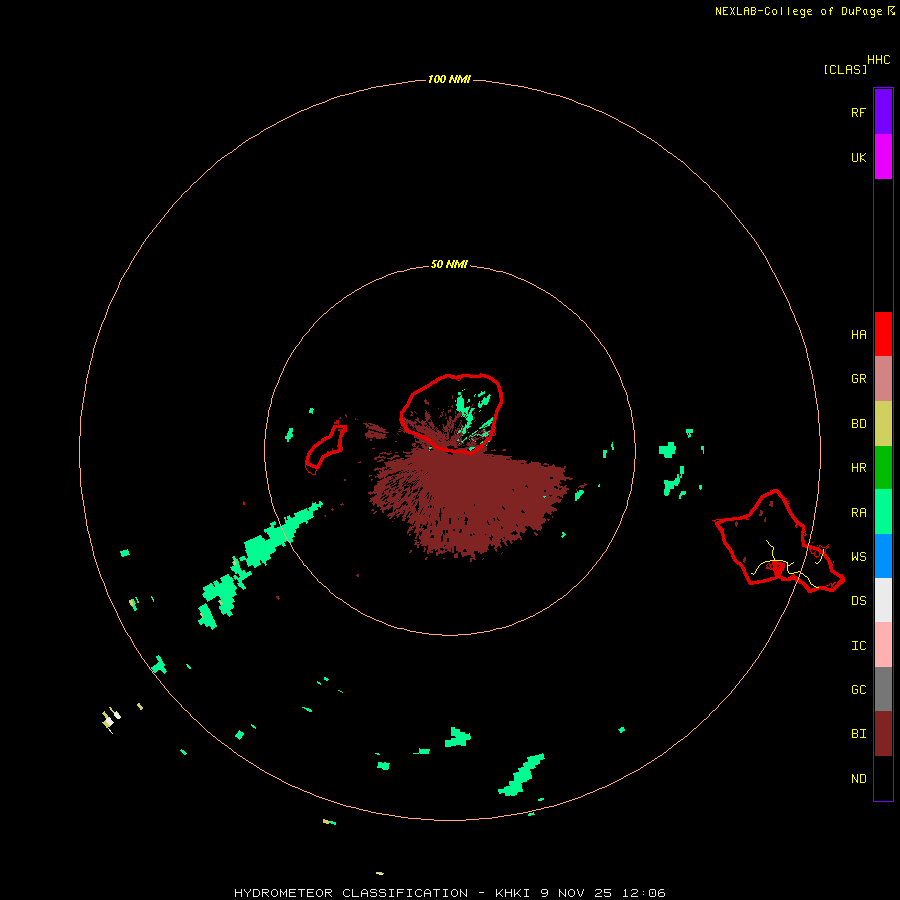Screen dimensions: 900x900
Task: Click the "ND" legend label
Action: coord(858,779)
